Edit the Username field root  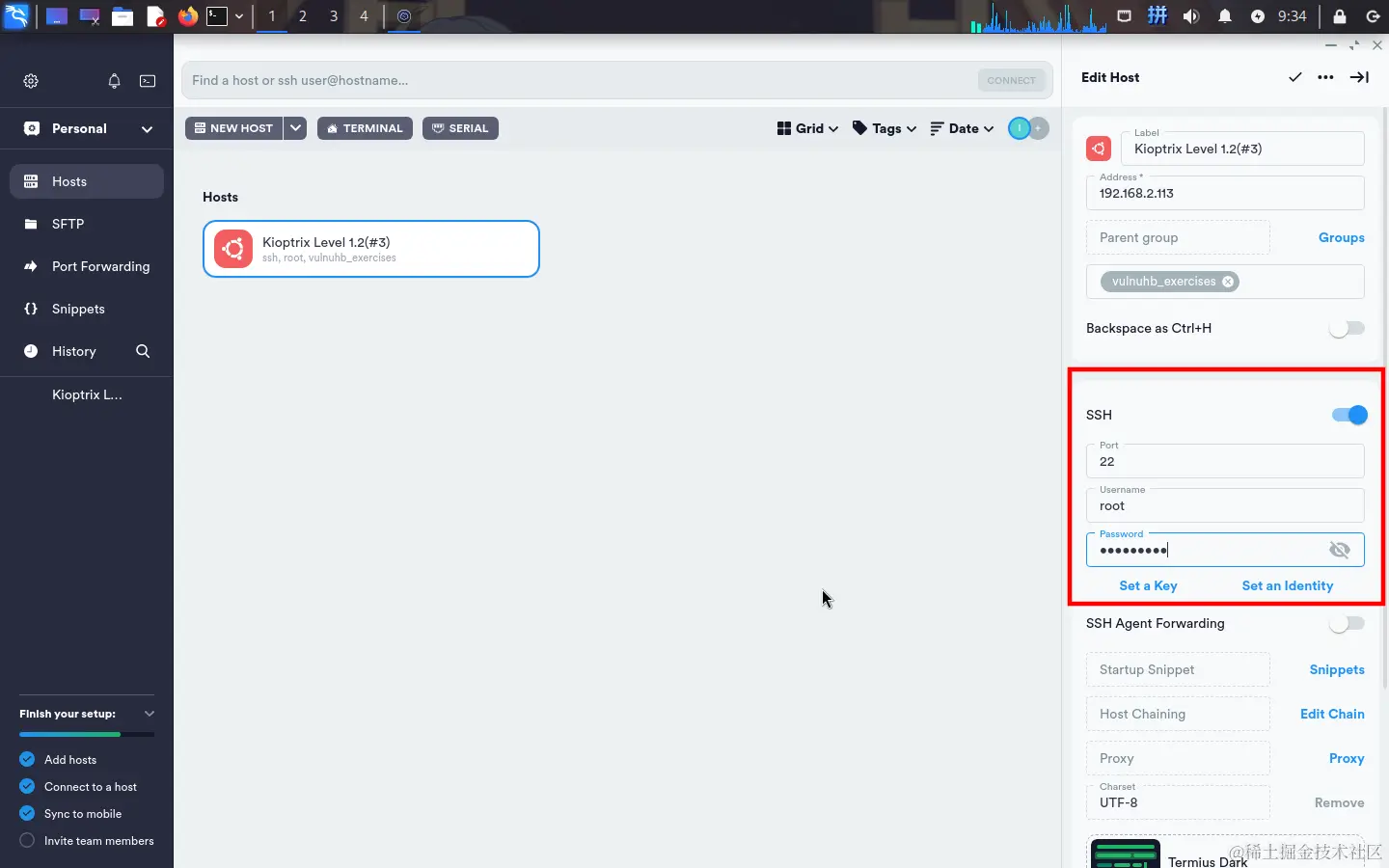tap(1225, 505)
